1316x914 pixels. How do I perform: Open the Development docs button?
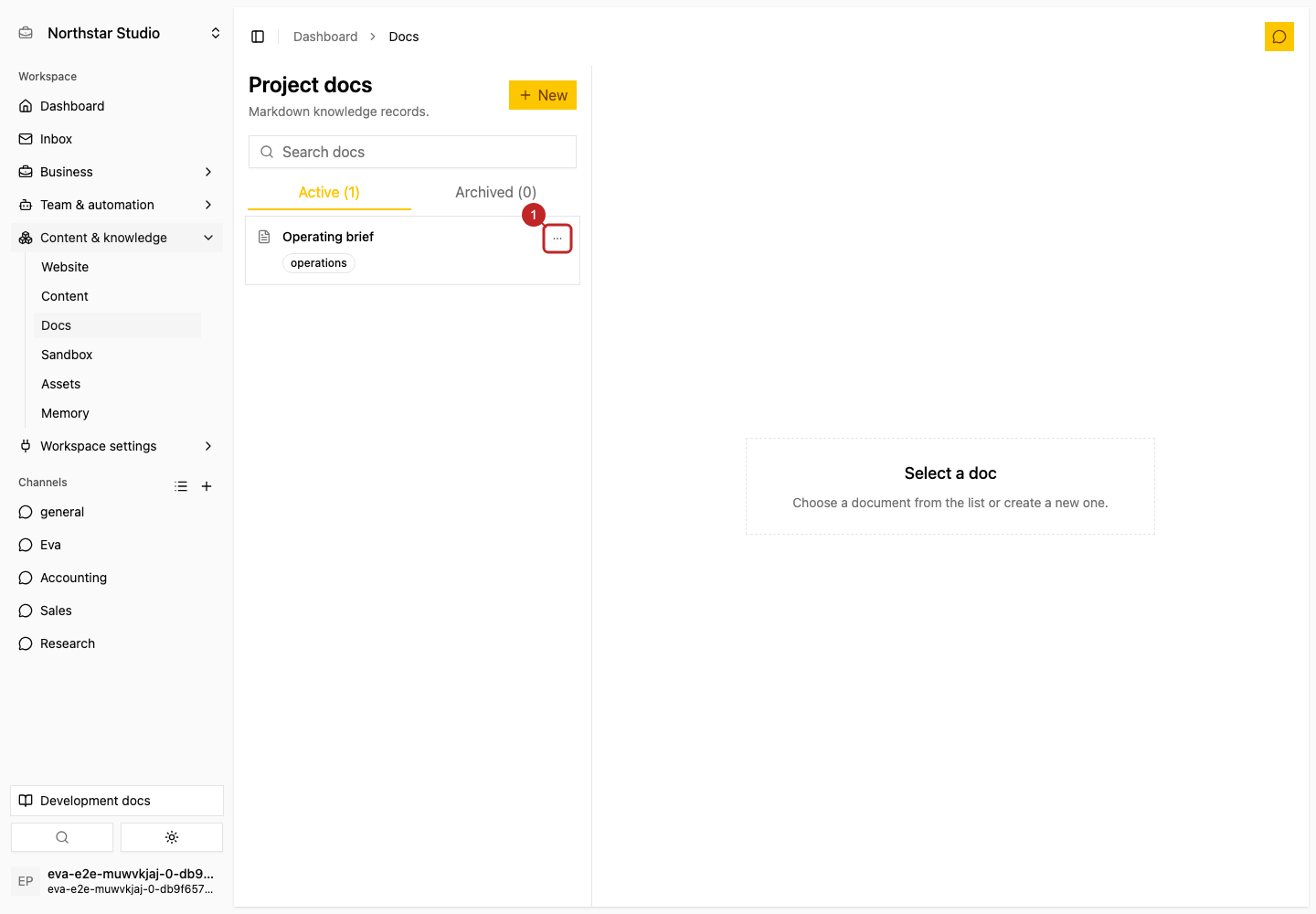pyautogui.click(x=117, y=801)
